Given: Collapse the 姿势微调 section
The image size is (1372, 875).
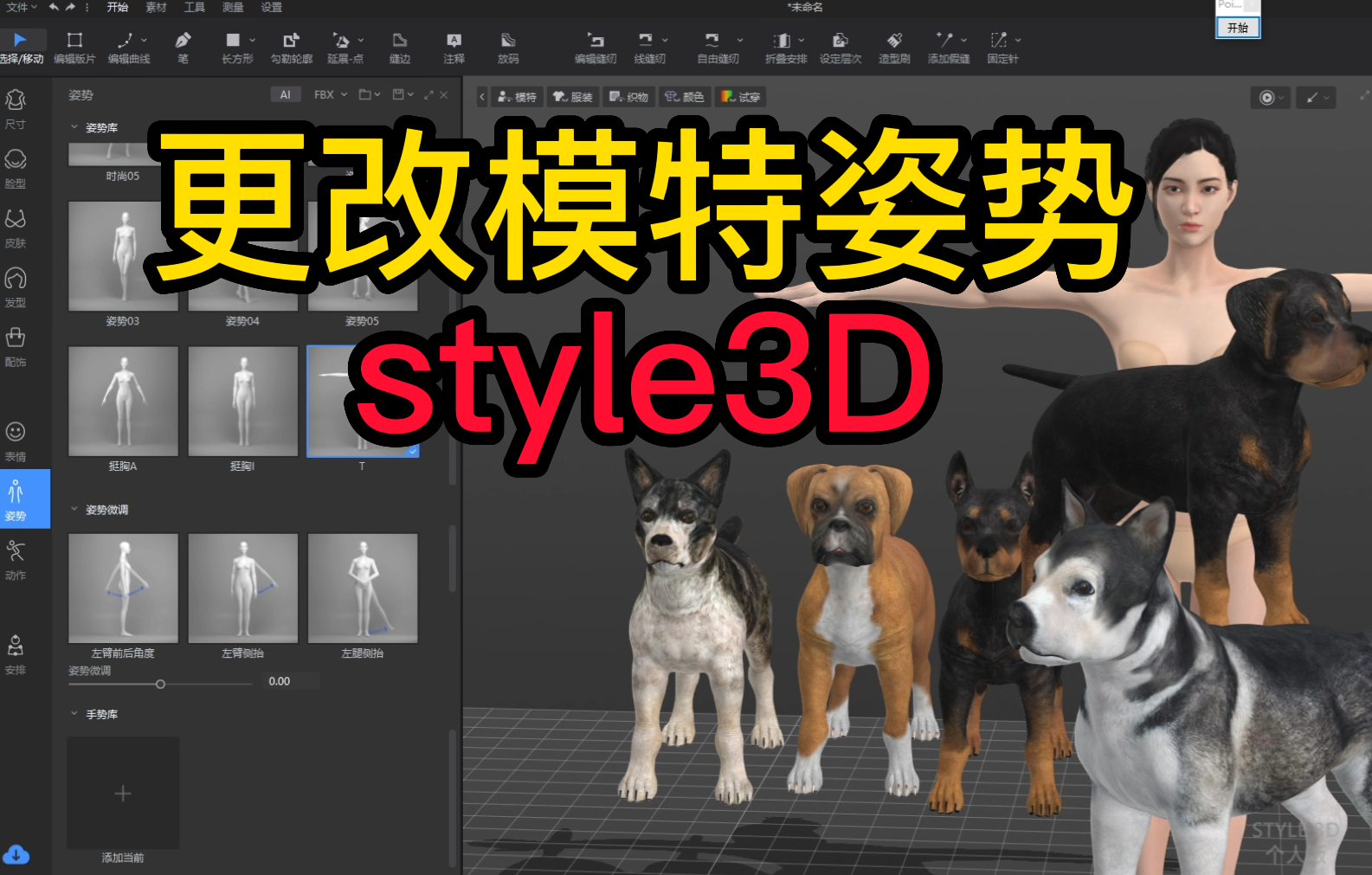Looking at the screenshot, I should click(74, 510).
